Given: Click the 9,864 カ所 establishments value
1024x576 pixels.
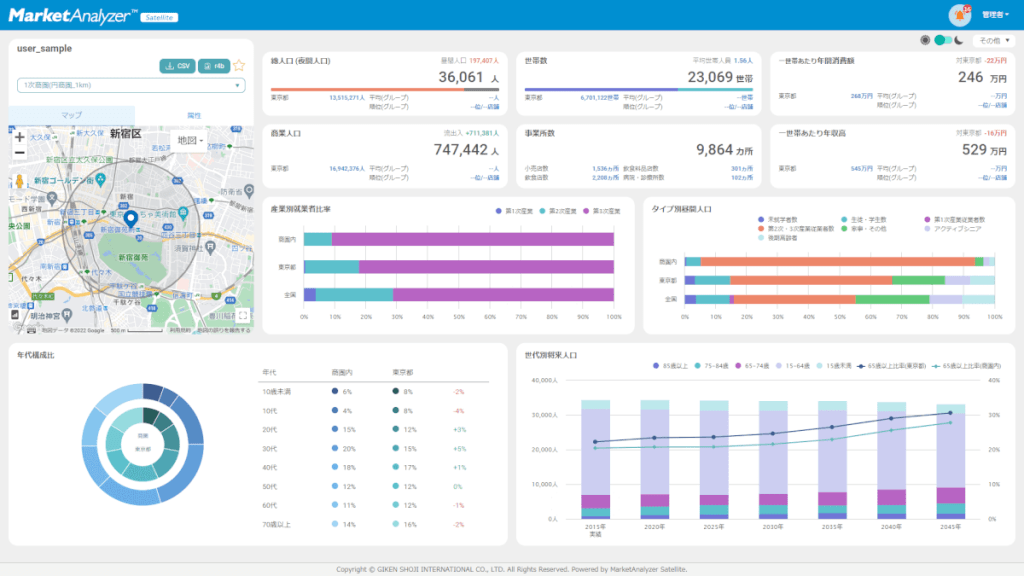Looking at the screenshot, I should pyautogui.click(x=724, y=150).
